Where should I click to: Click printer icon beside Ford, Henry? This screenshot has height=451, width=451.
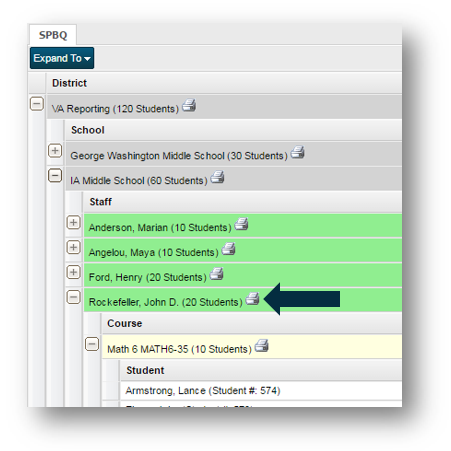pos(217,274)
